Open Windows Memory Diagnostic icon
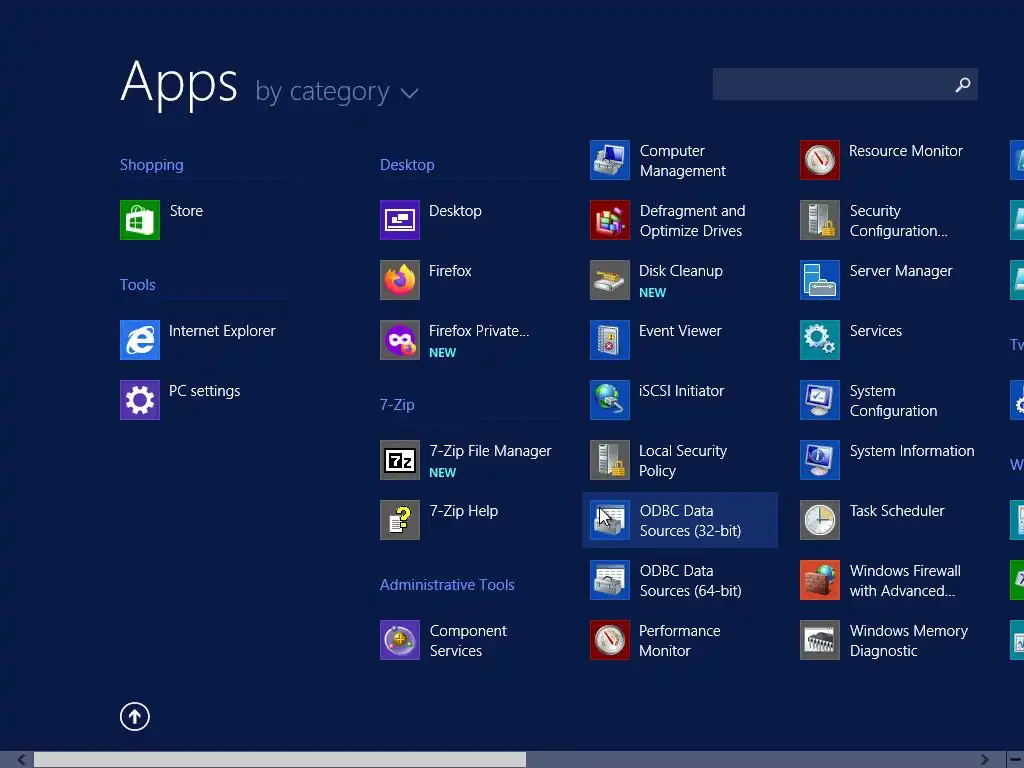Screen dimensions: 1024x768 820,641
